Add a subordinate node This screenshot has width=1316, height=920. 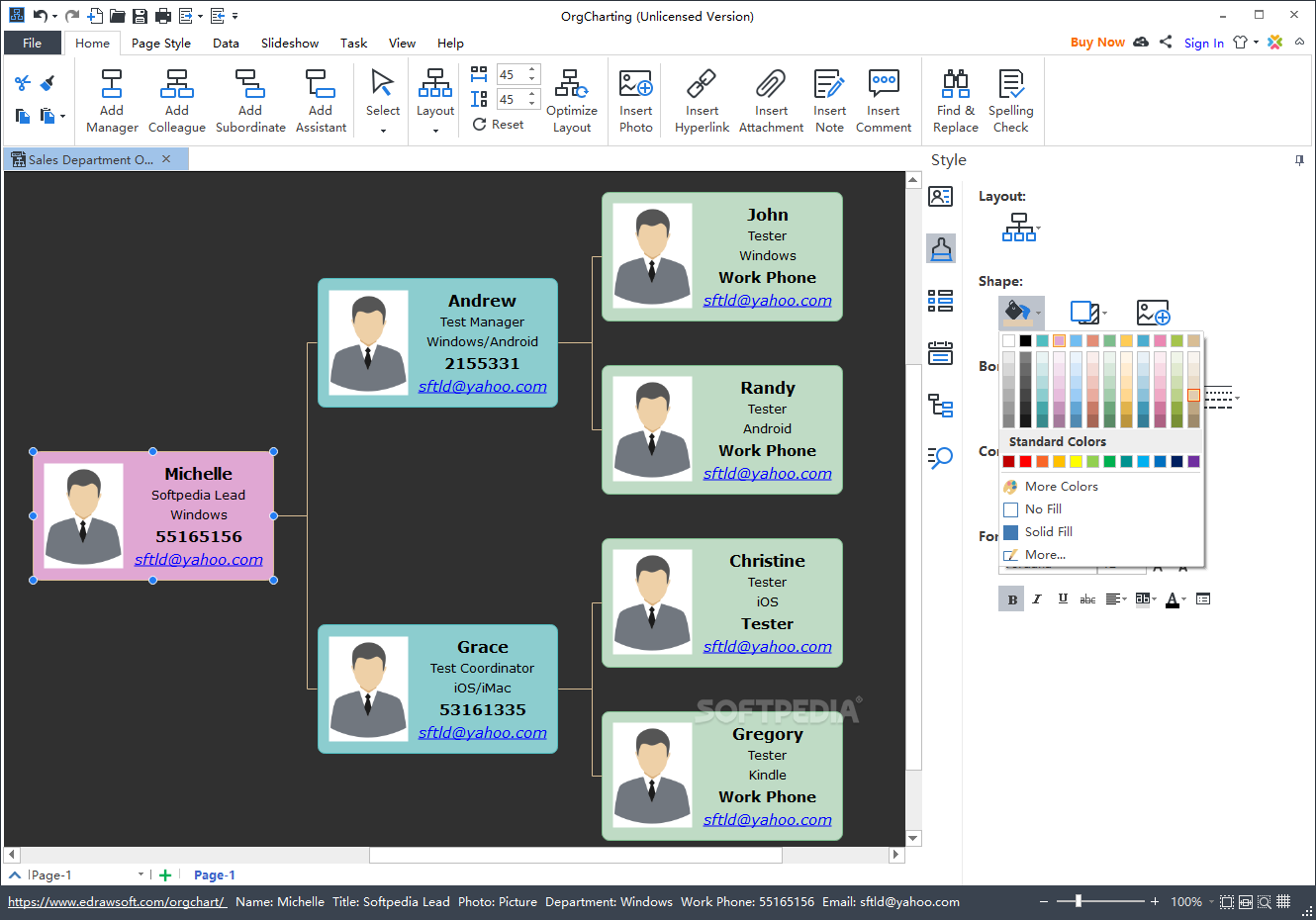(250, 101)
